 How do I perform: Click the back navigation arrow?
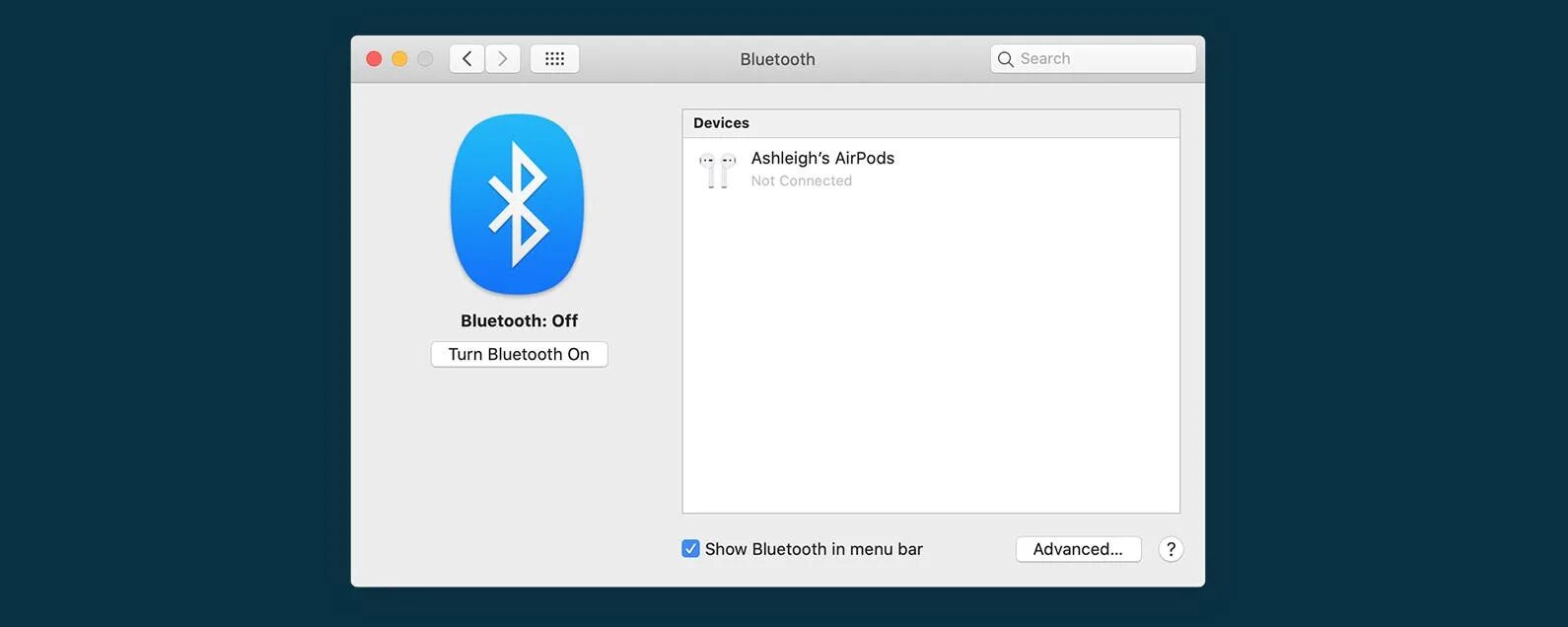coord(467,59)
